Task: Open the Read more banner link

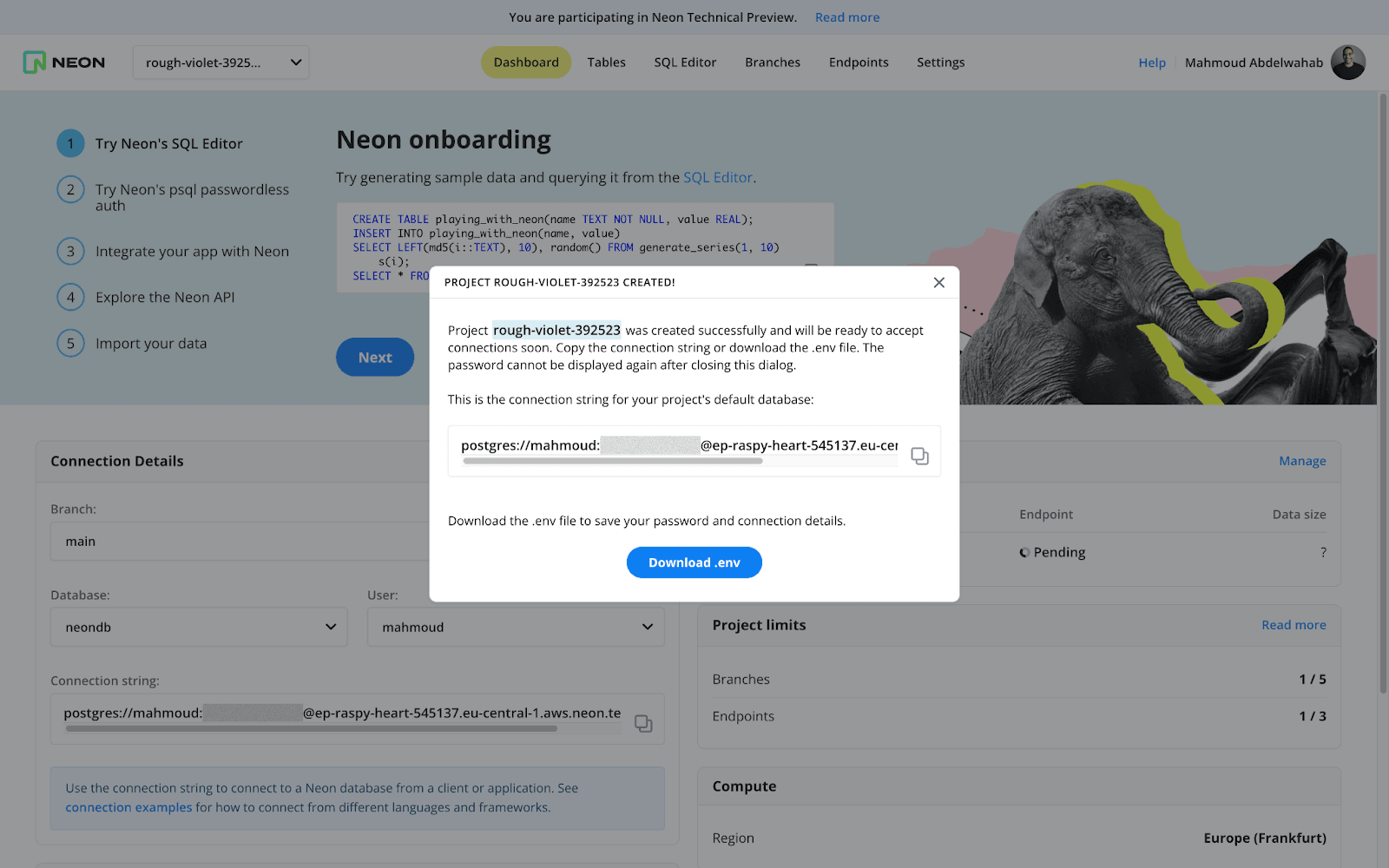Action: [846, 17]
